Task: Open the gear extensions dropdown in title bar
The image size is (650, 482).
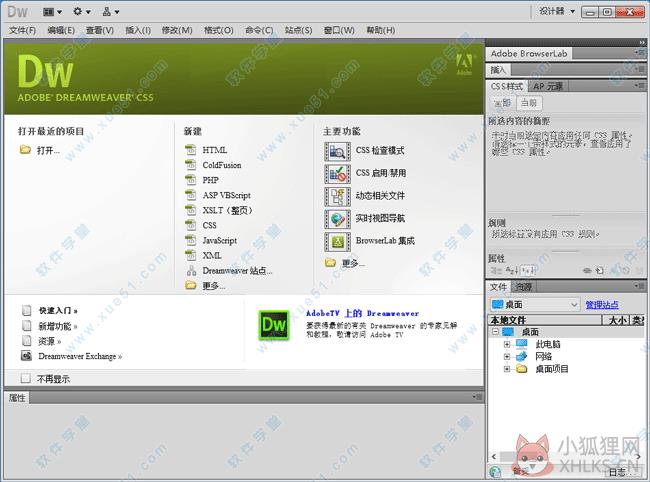Action: click(x=81, y=12)
